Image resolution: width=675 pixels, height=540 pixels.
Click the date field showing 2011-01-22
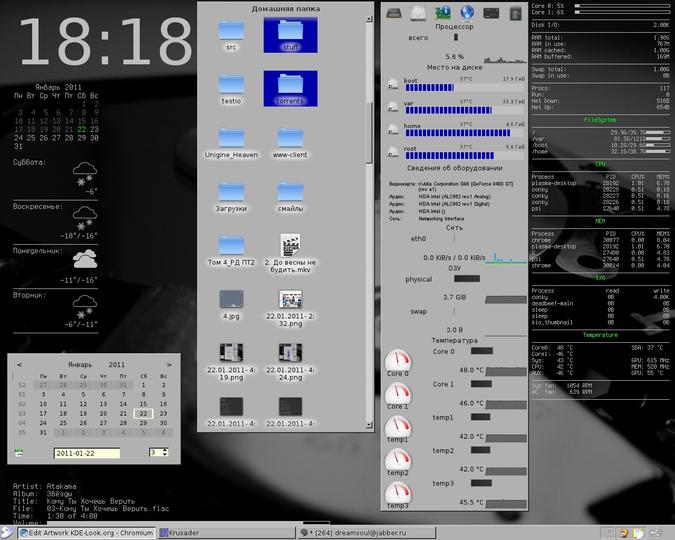click(x=87, y=453)
